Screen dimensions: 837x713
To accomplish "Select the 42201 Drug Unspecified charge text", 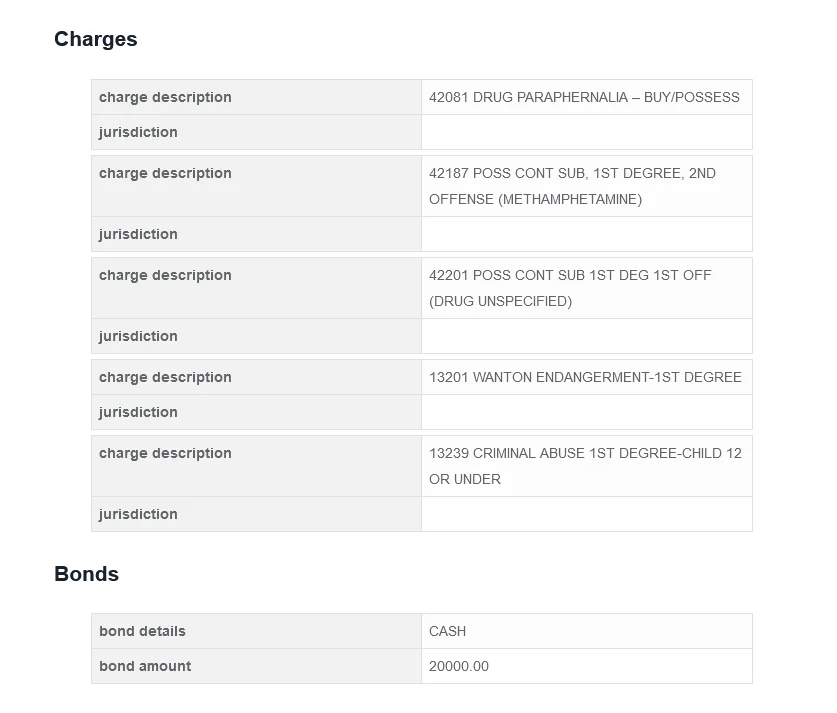I will tap(570, 288).
